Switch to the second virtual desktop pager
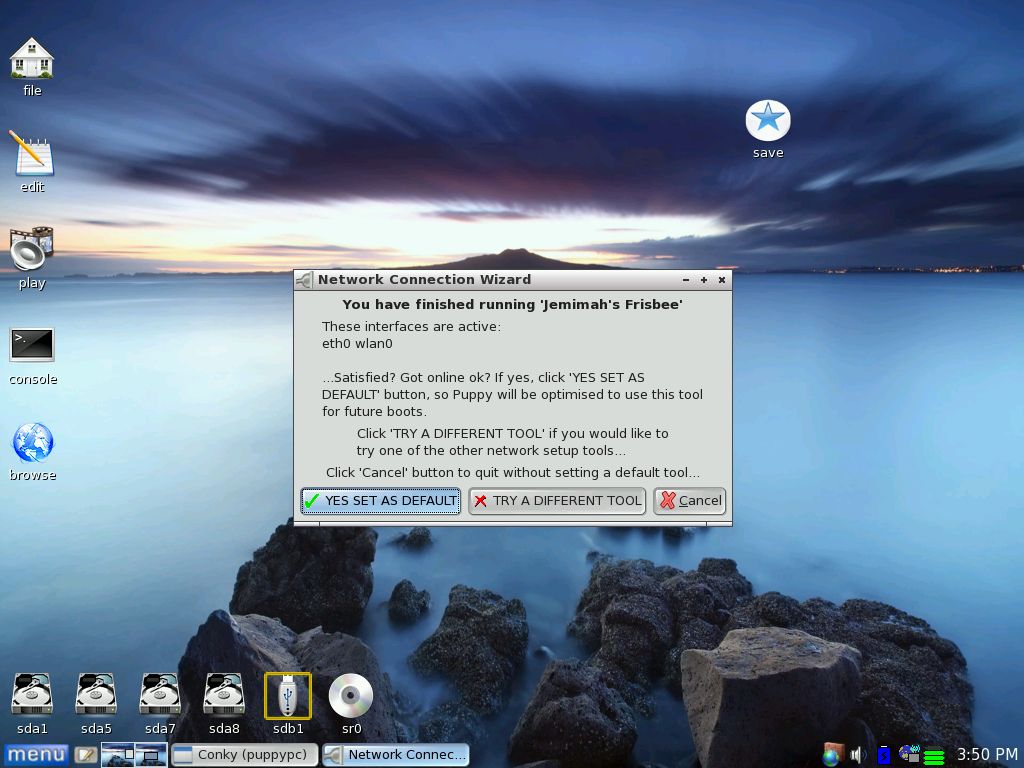Screen dimensions: 1024x768 [x=151, y=755]
